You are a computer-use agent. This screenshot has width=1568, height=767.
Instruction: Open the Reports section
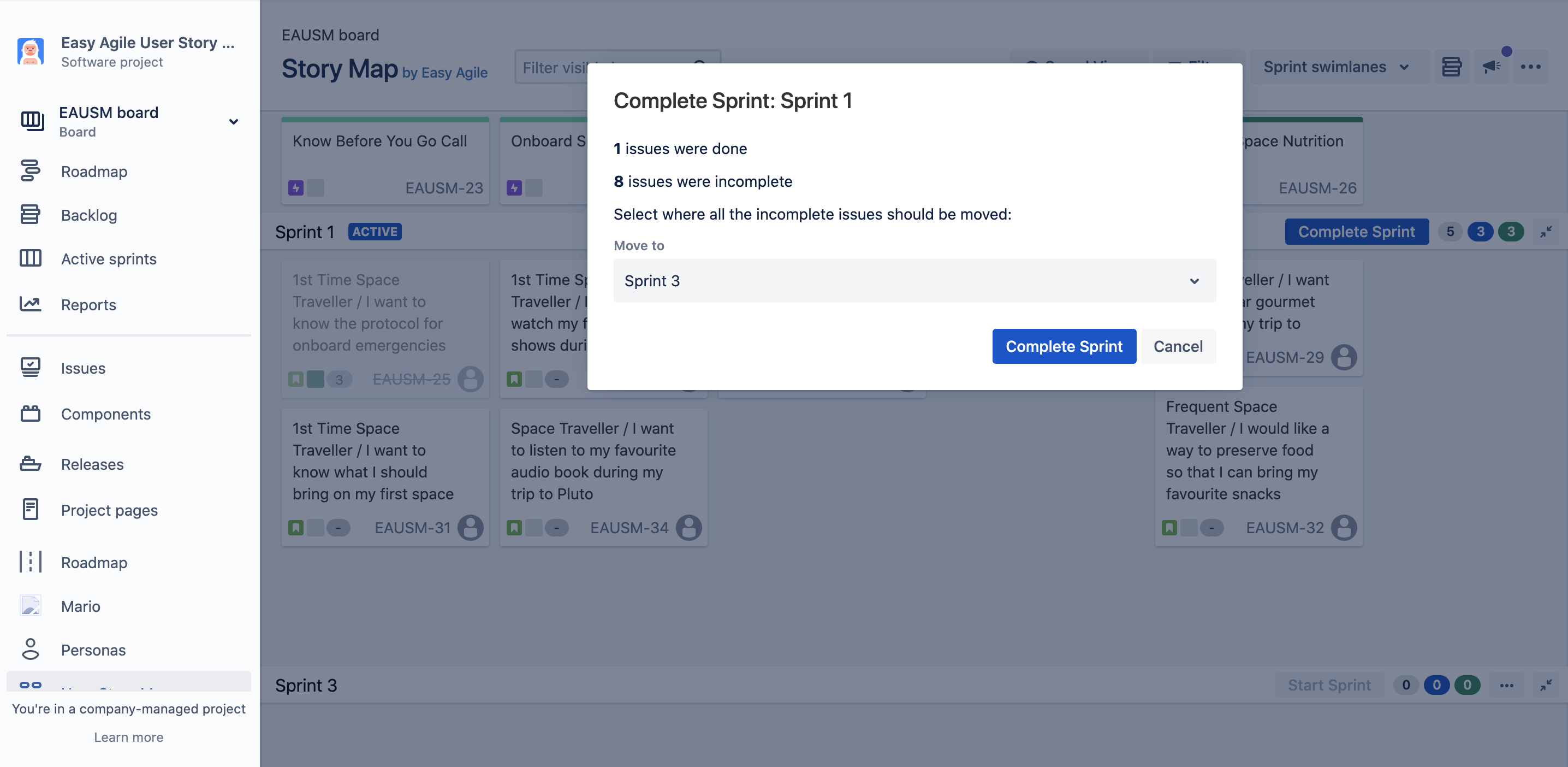[x=88, y=305]
